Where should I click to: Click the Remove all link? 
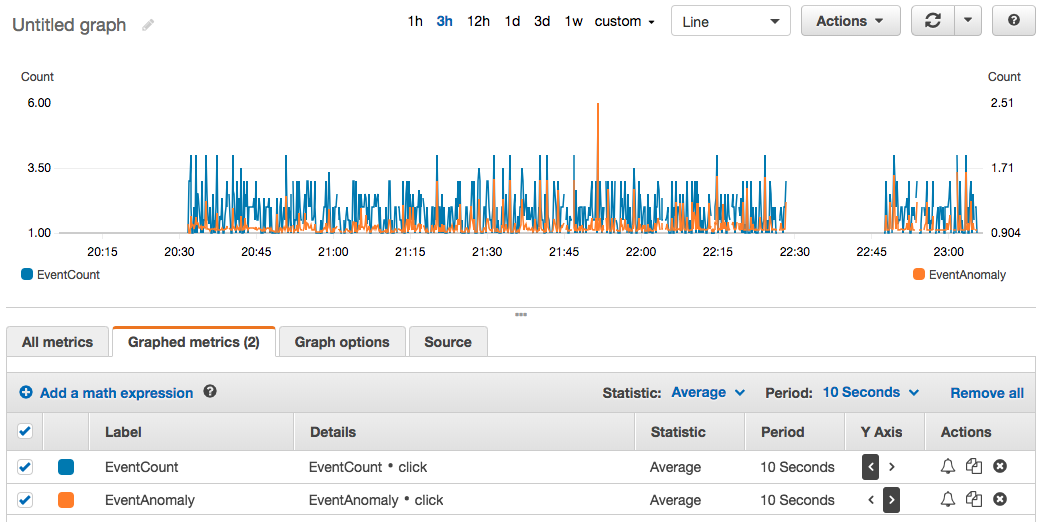click(x=987, y=393)
